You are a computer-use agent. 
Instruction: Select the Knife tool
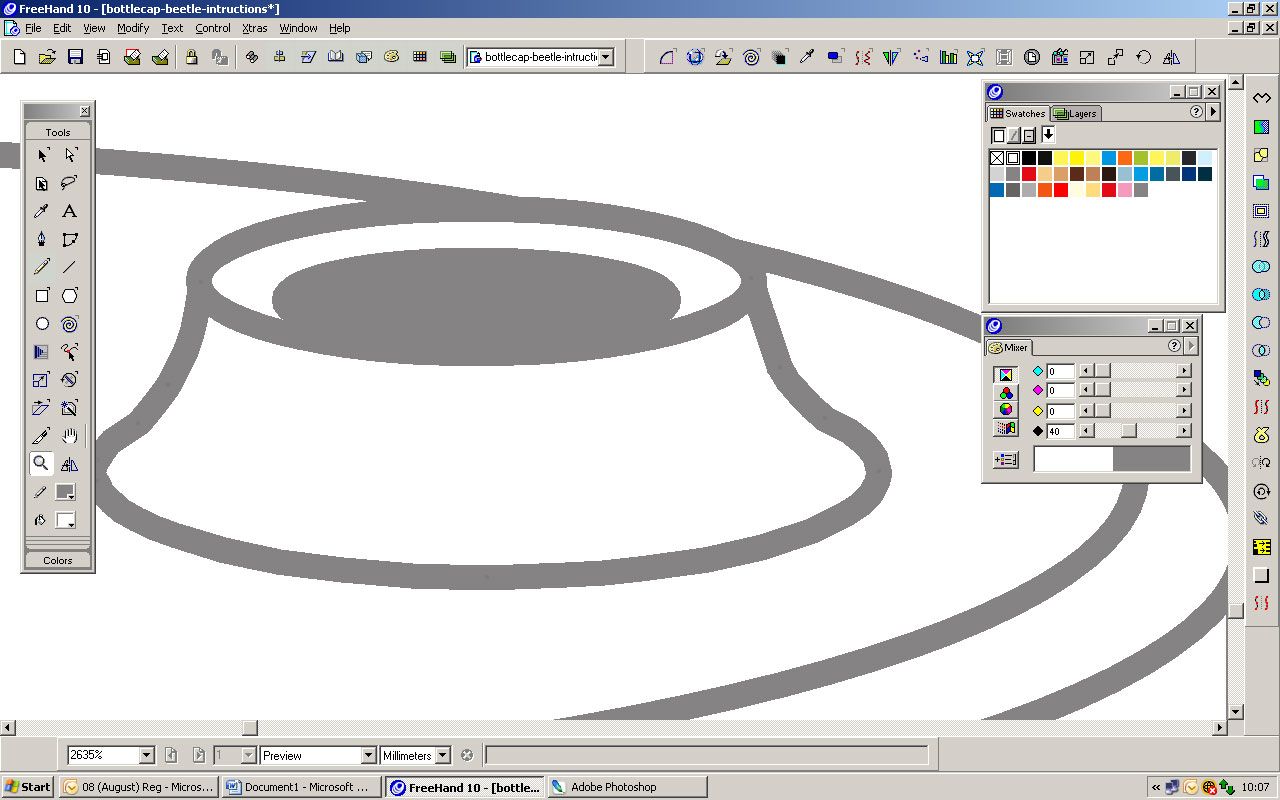click(41, 435)
